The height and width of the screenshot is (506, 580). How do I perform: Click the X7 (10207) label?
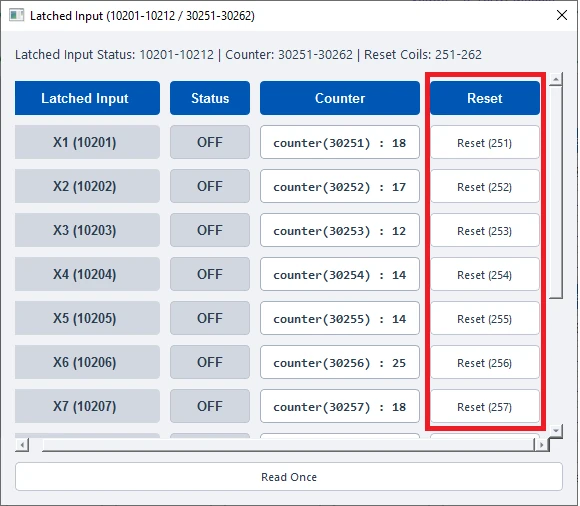coord(87,406)
